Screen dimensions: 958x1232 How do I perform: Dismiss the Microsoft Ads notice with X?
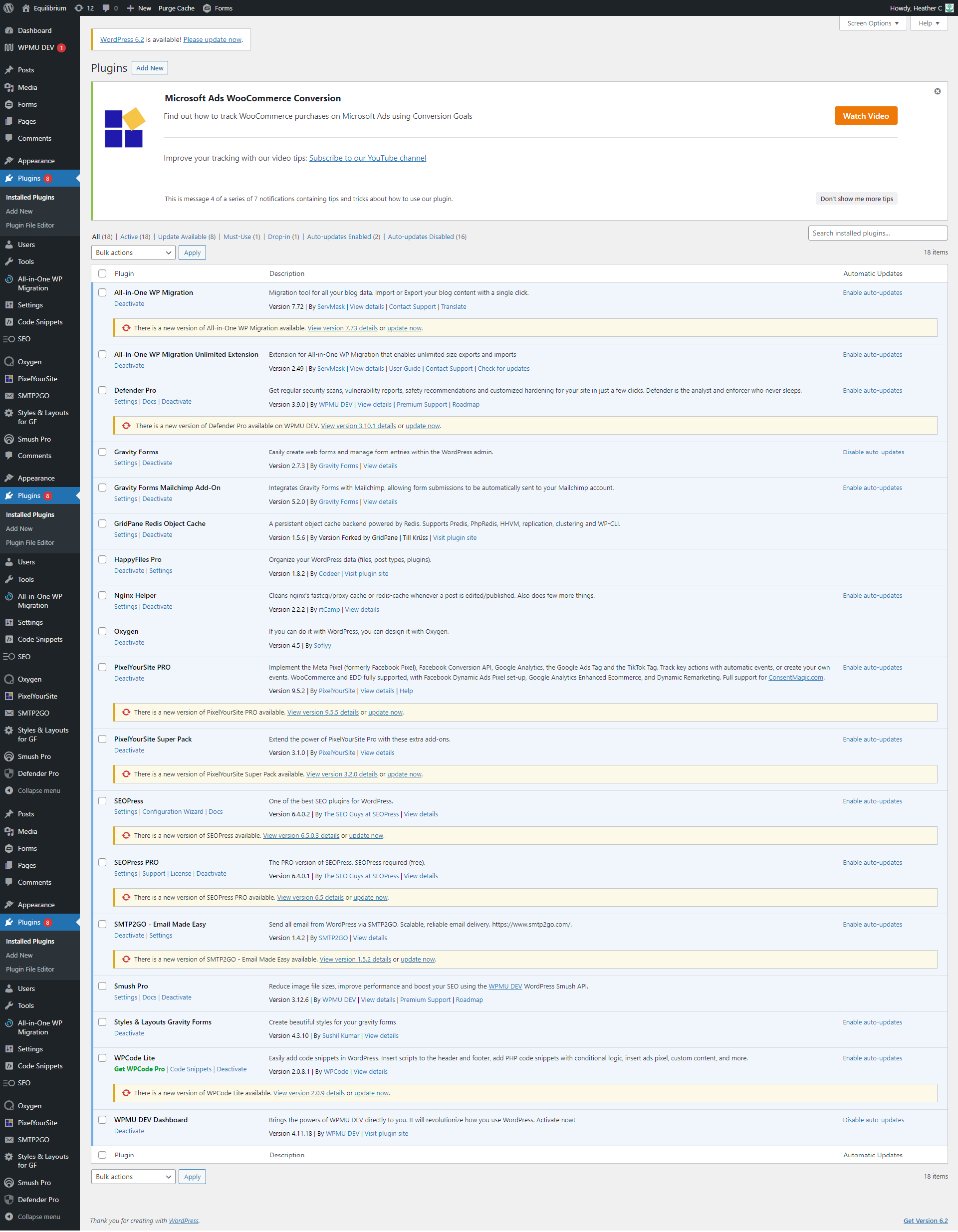pos(937,91)
